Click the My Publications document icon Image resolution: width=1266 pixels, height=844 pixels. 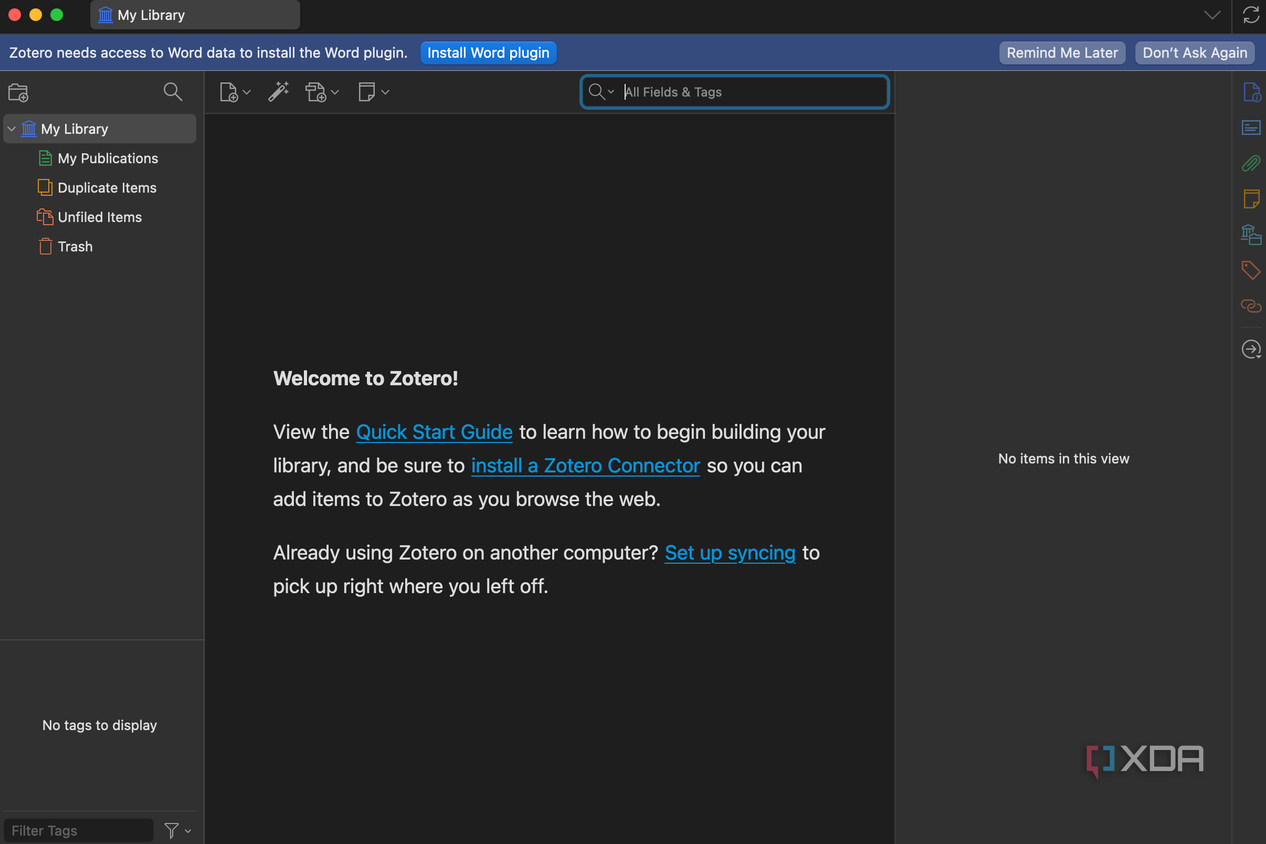tap(45, 158)
